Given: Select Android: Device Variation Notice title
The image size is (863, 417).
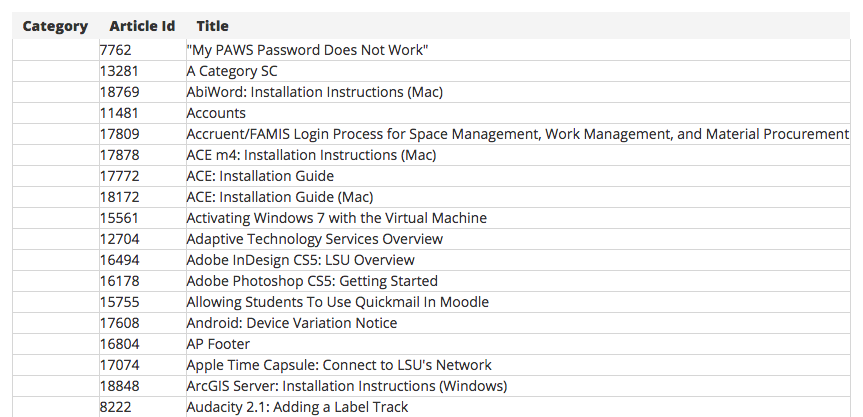Looking at the screenshot, I should (292, 323).
